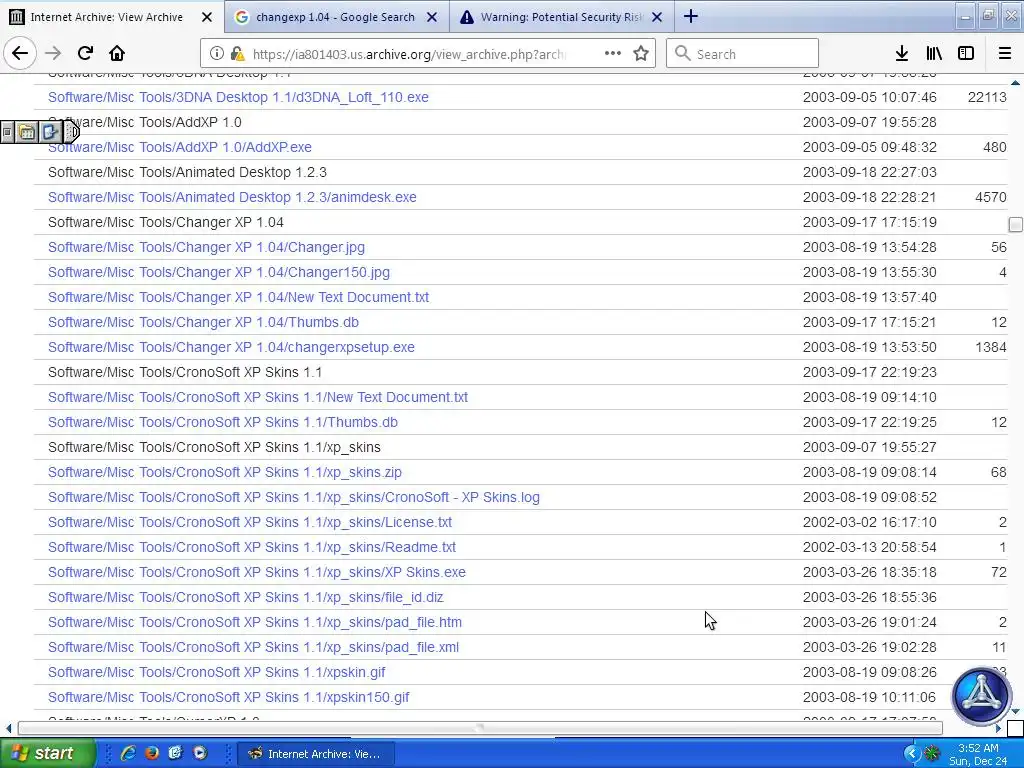Click first icon on floating mini toolbar

[7, 132]
